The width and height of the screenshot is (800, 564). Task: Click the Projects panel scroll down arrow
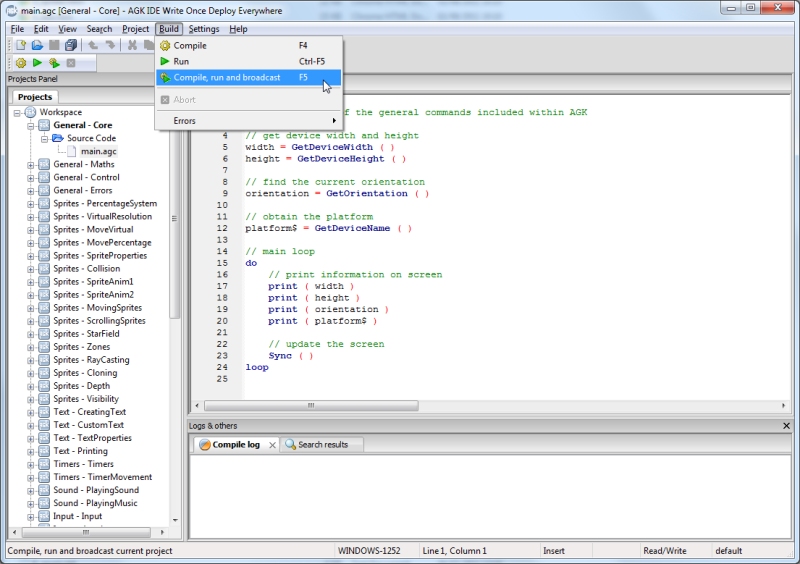tap(175, 520)
